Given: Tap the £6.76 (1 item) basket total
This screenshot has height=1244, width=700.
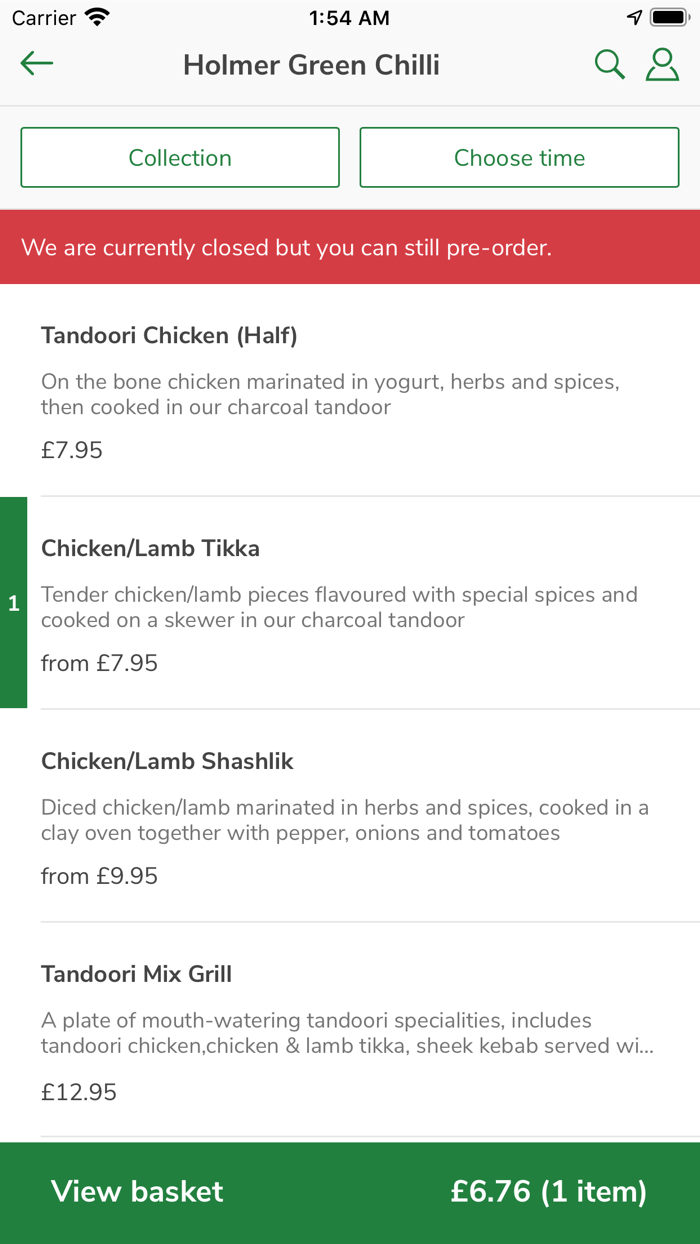Looking at the screenshot, I should 548,1191.
